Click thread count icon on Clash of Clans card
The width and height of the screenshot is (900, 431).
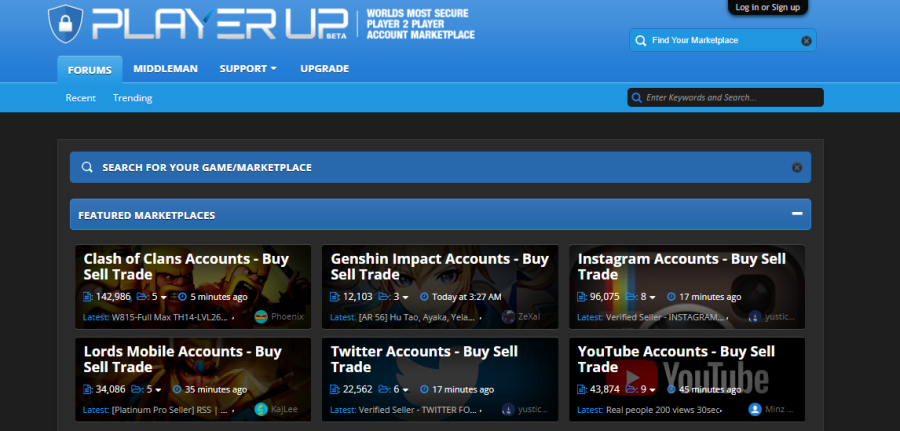click(88, 297)
